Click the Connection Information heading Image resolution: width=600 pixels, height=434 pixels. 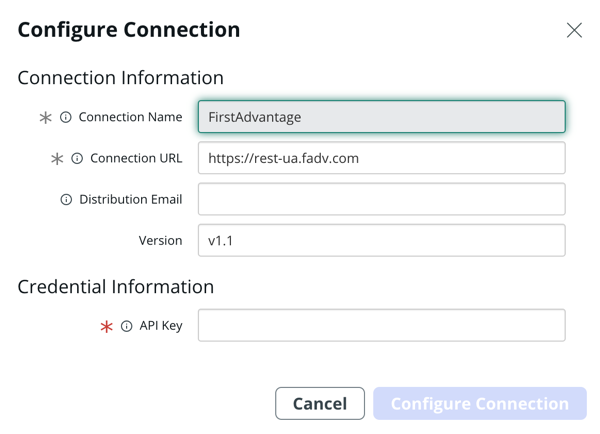tap(121, 78)
